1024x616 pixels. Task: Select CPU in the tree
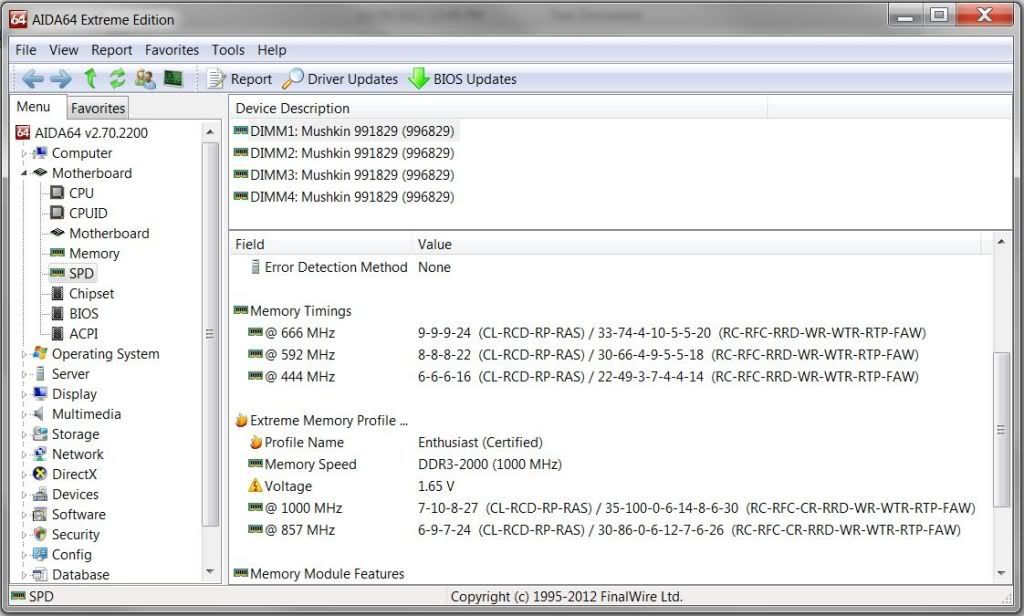click(x=81, y=193)
